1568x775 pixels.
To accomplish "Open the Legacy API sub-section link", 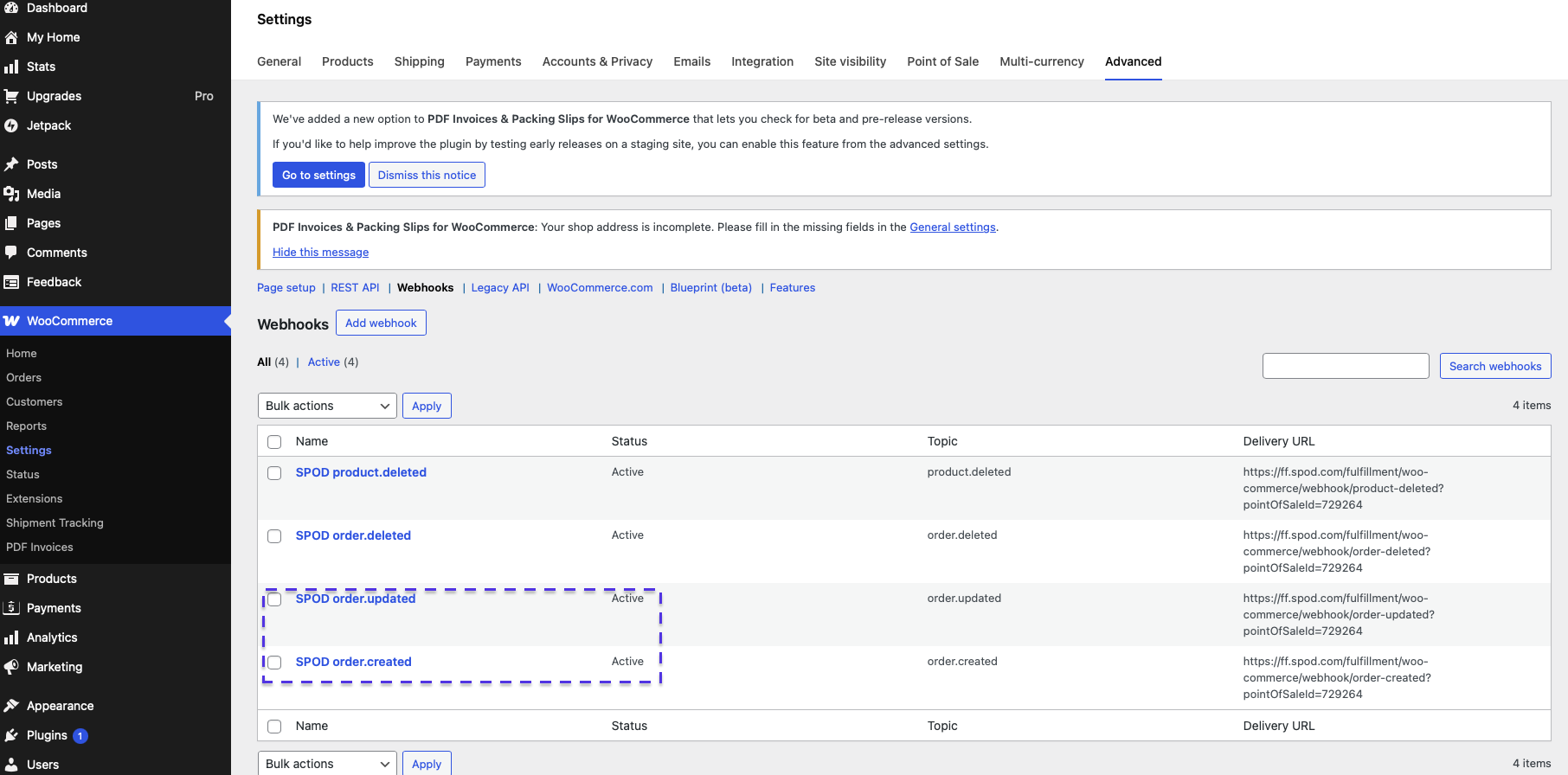I will (500, 287).
